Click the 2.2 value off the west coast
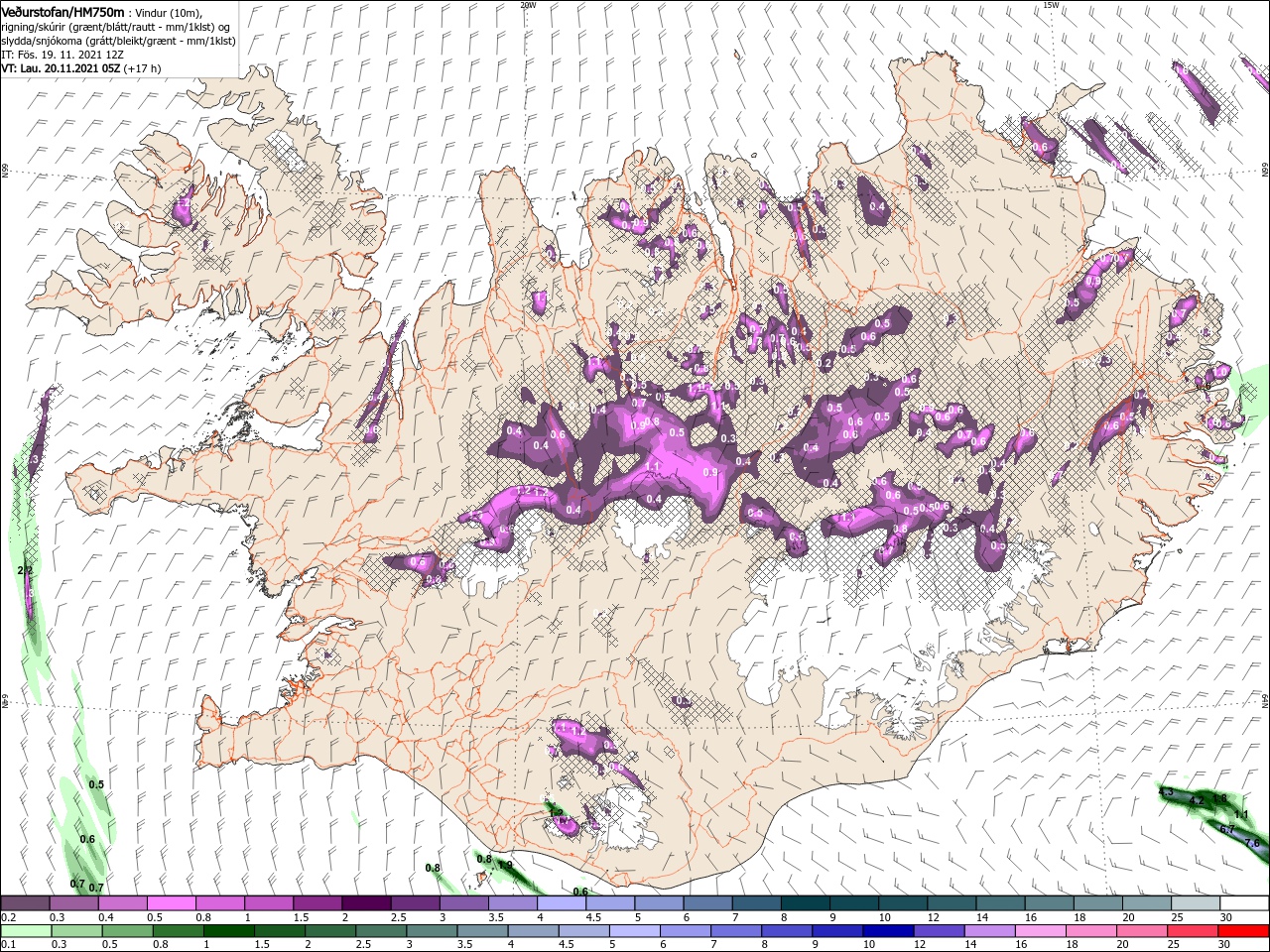This screenshot has width=1270, height=952. [x=26, y=571]
